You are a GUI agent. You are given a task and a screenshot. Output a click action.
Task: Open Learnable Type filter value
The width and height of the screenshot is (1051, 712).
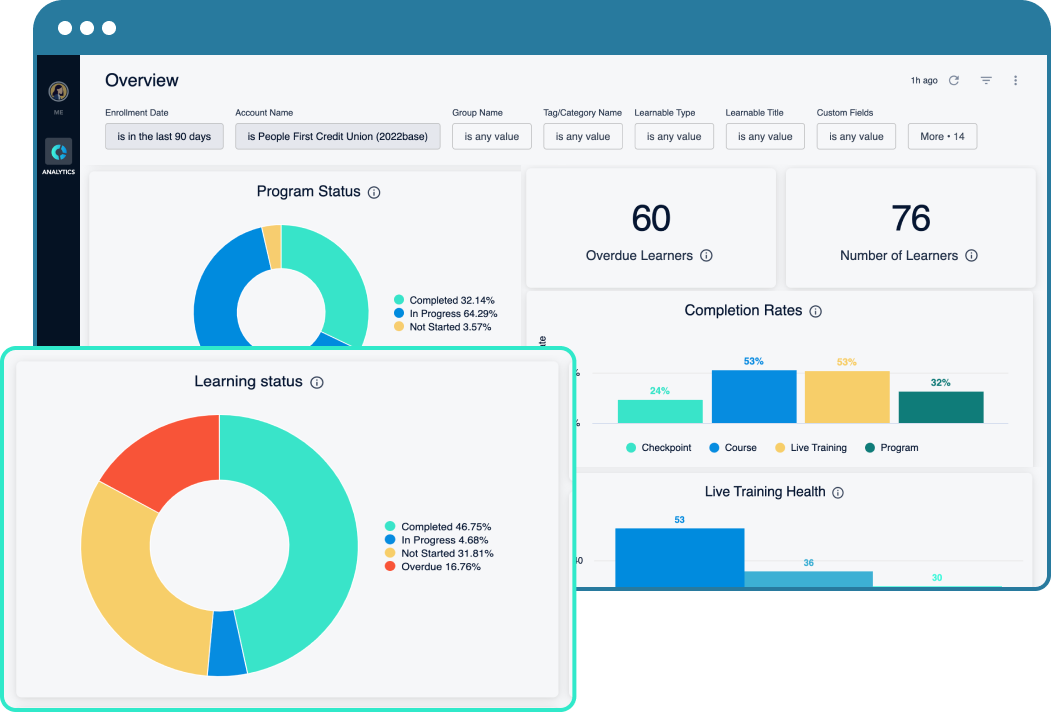[674, 136]
